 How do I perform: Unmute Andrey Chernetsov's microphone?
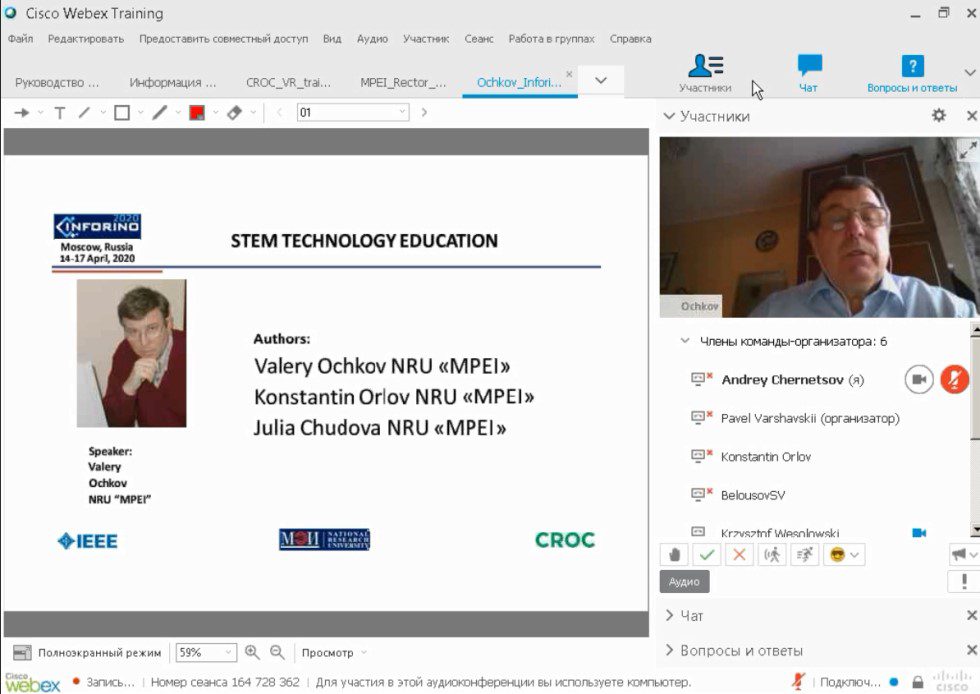click(955, 379)
